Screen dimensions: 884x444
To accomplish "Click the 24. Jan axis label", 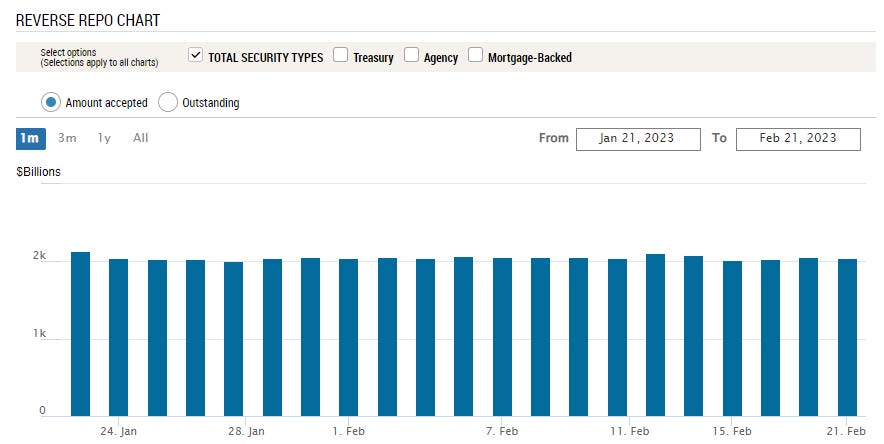I will pos(118,431).
